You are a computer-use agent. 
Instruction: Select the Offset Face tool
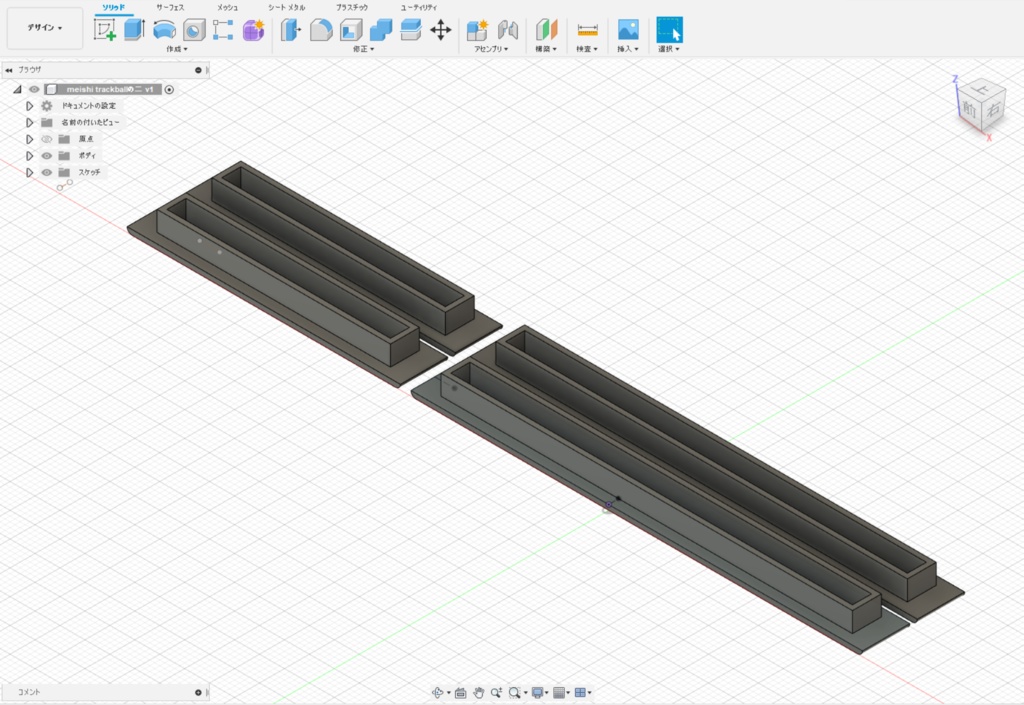(411, 29)
